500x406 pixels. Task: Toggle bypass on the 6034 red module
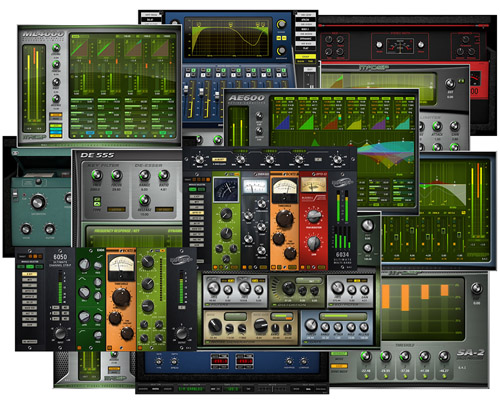[x=302, y=267]
